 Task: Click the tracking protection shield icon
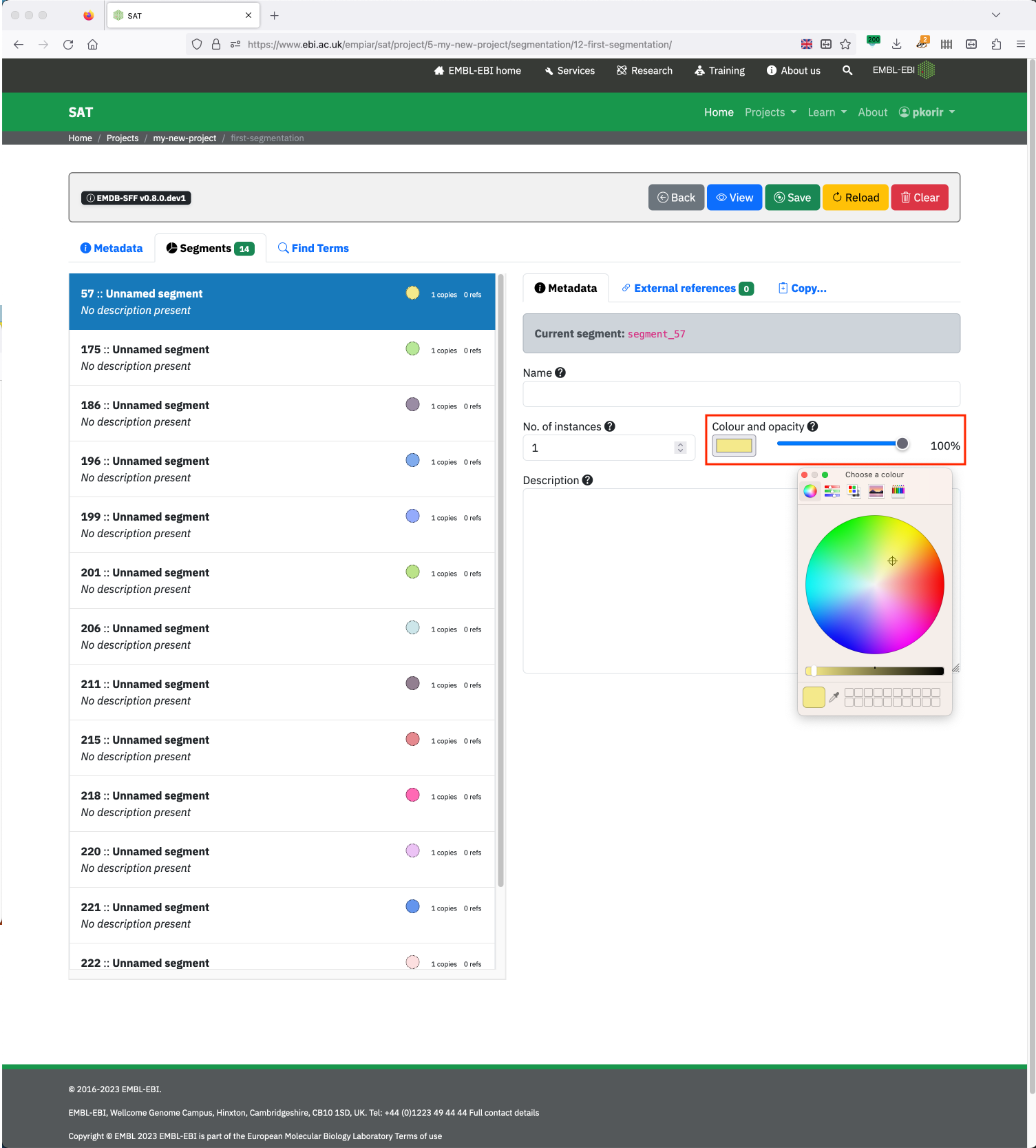pyautogui.click(x=197, y=44)
